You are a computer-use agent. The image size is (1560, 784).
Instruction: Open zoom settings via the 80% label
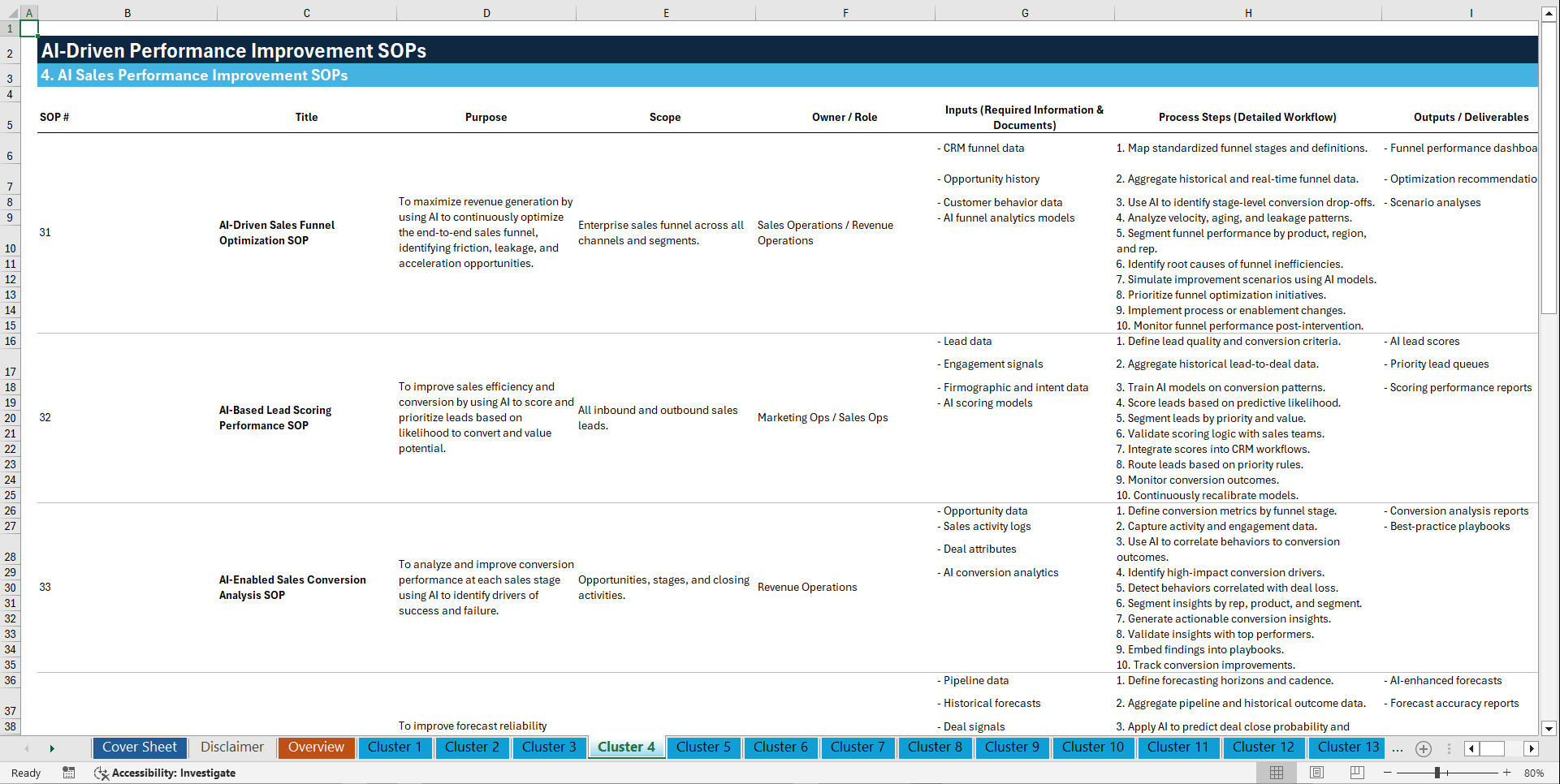1535,773
